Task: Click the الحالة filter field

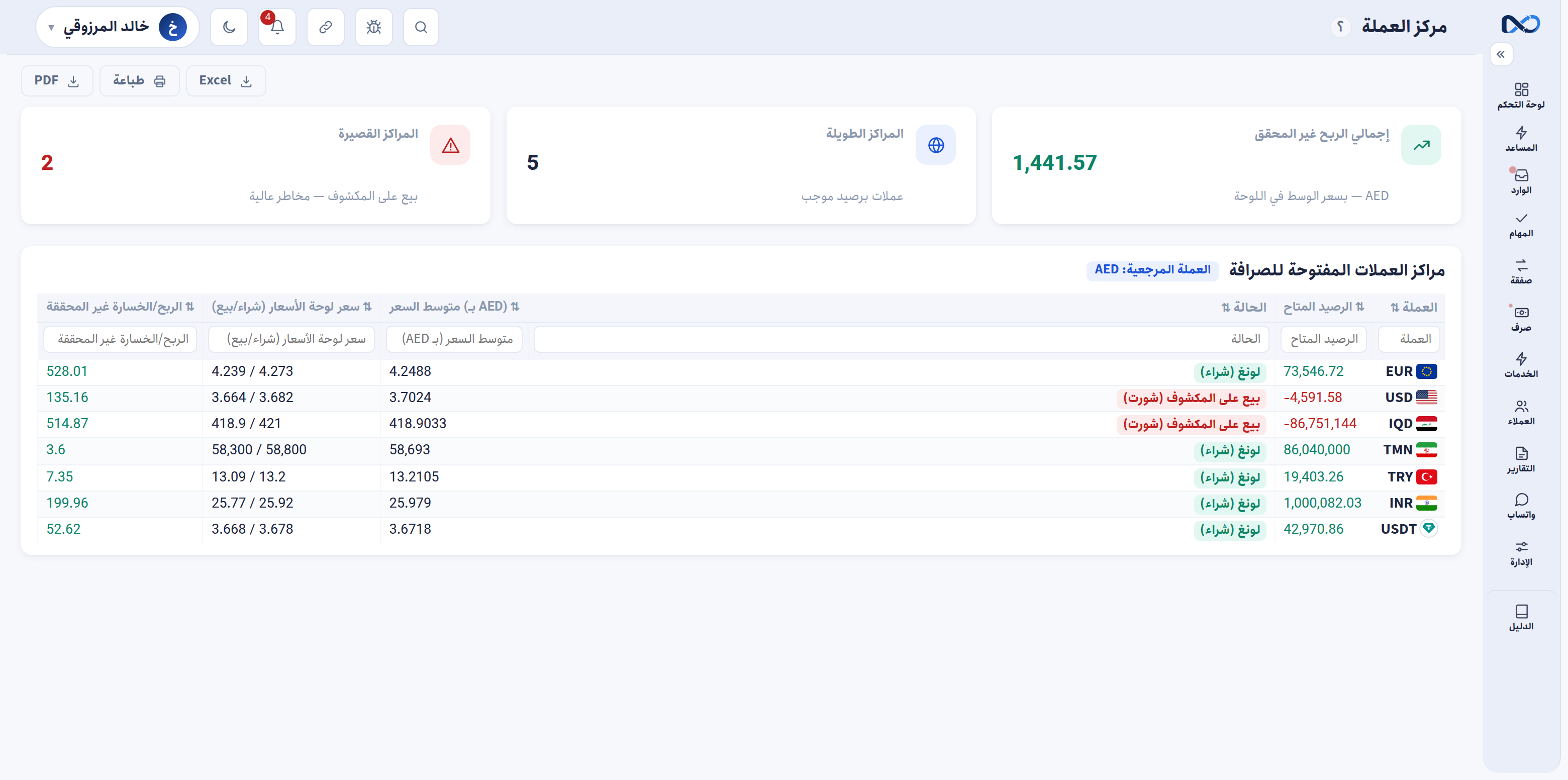Action: click(901, 339)
